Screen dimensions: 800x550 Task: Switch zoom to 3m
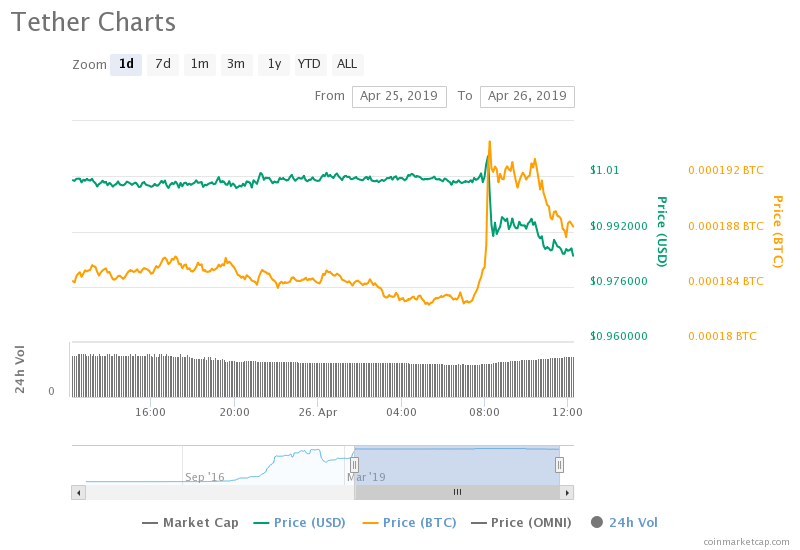click(x=236, y=65)
